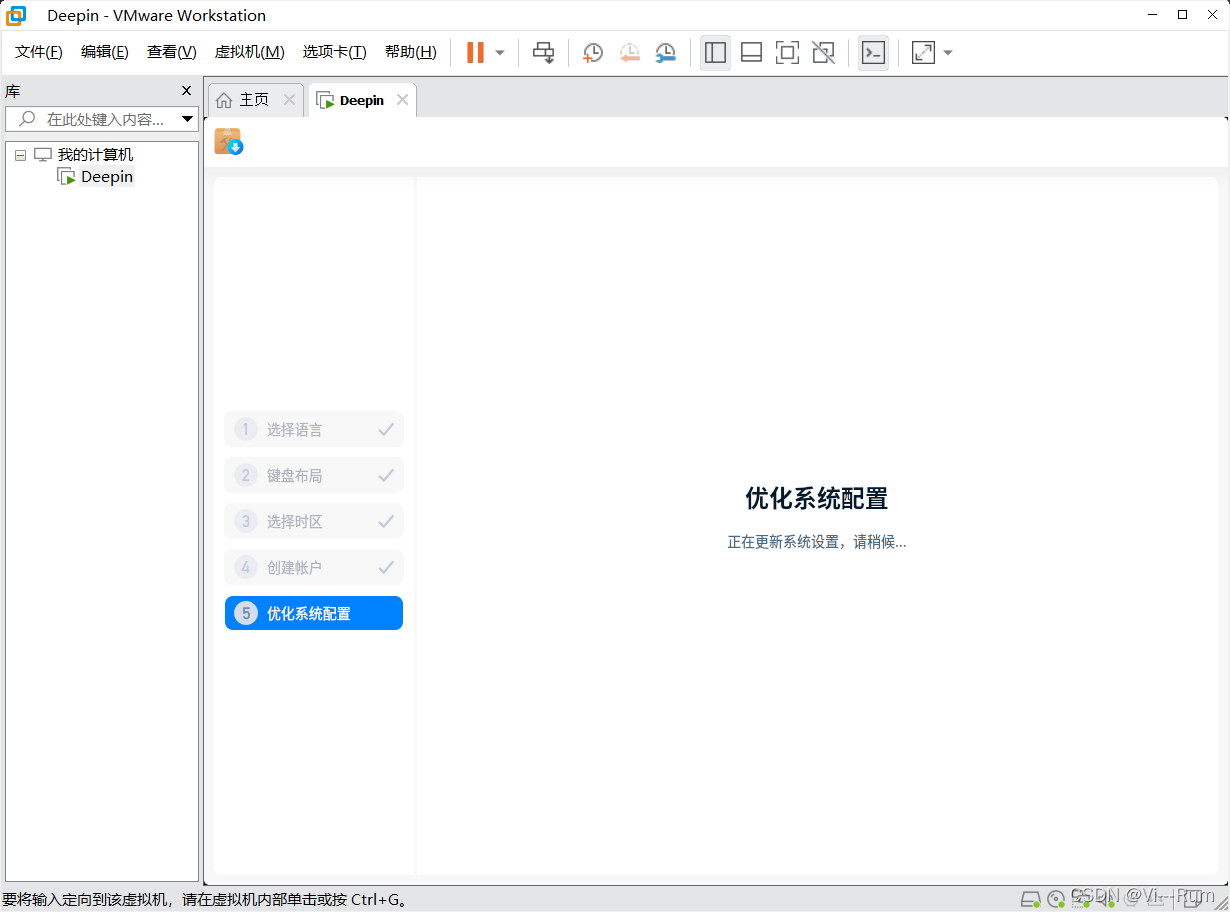The image size is (1230, 912).
Task: Take a snapshot of the virtual machine
Action: [593, 53]
